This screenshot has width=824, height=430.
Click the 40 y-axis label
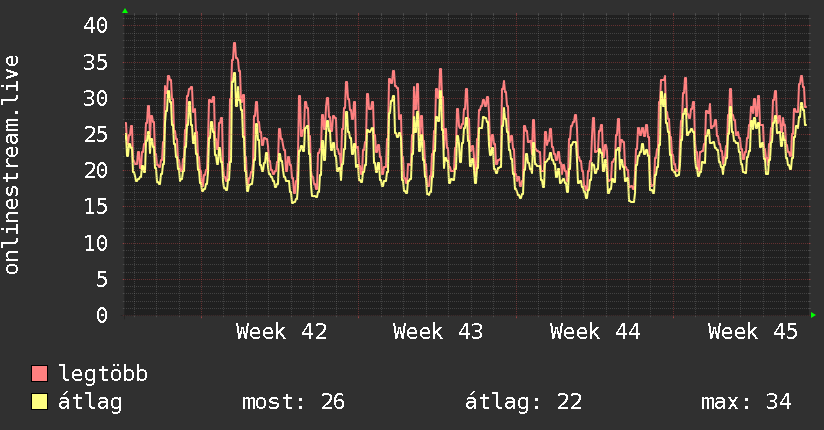(x=96, y=25)
